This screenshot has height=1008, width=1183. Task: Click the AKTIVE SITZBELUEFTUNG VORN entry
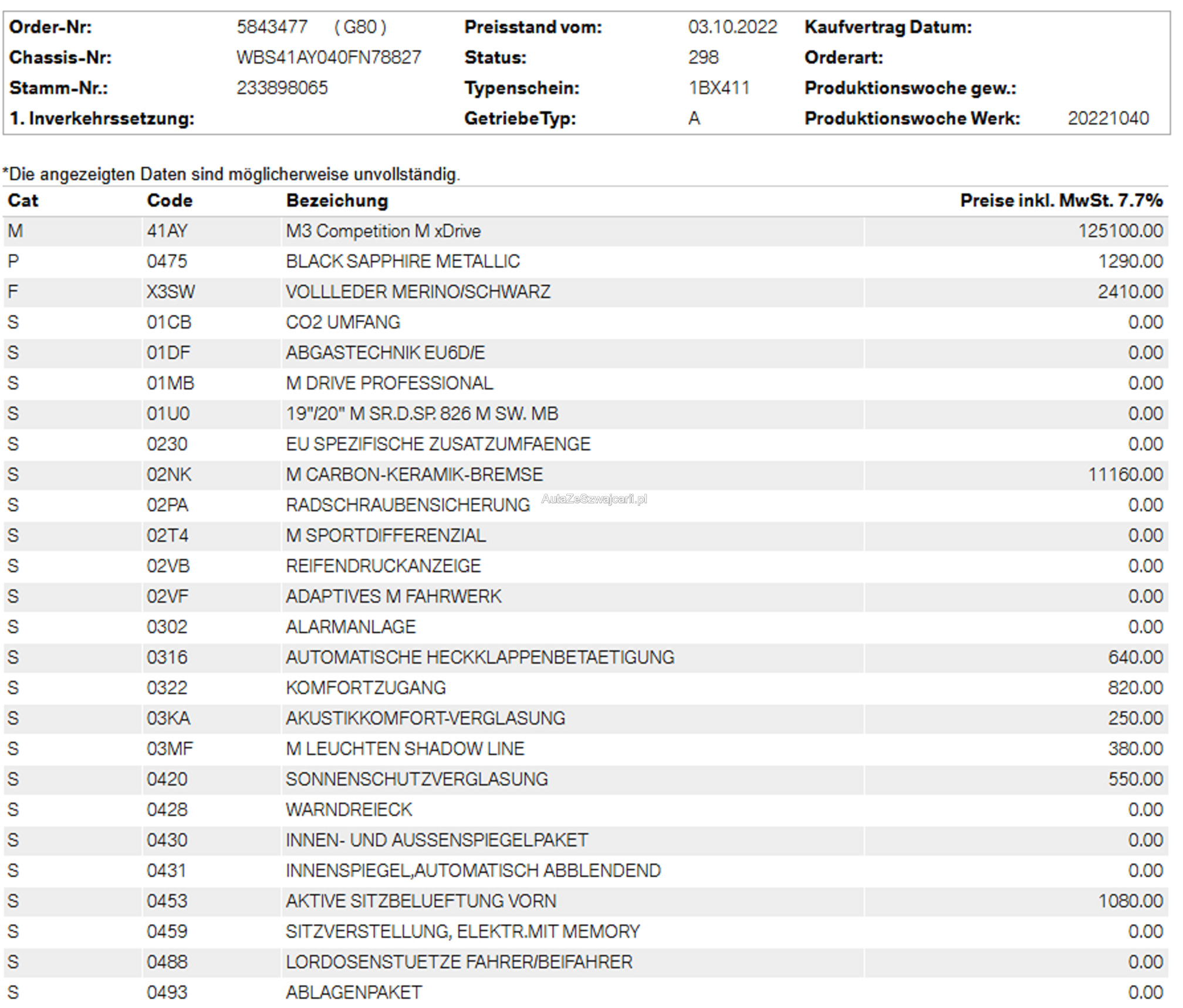pyautogui.click(x=421, y=901)
